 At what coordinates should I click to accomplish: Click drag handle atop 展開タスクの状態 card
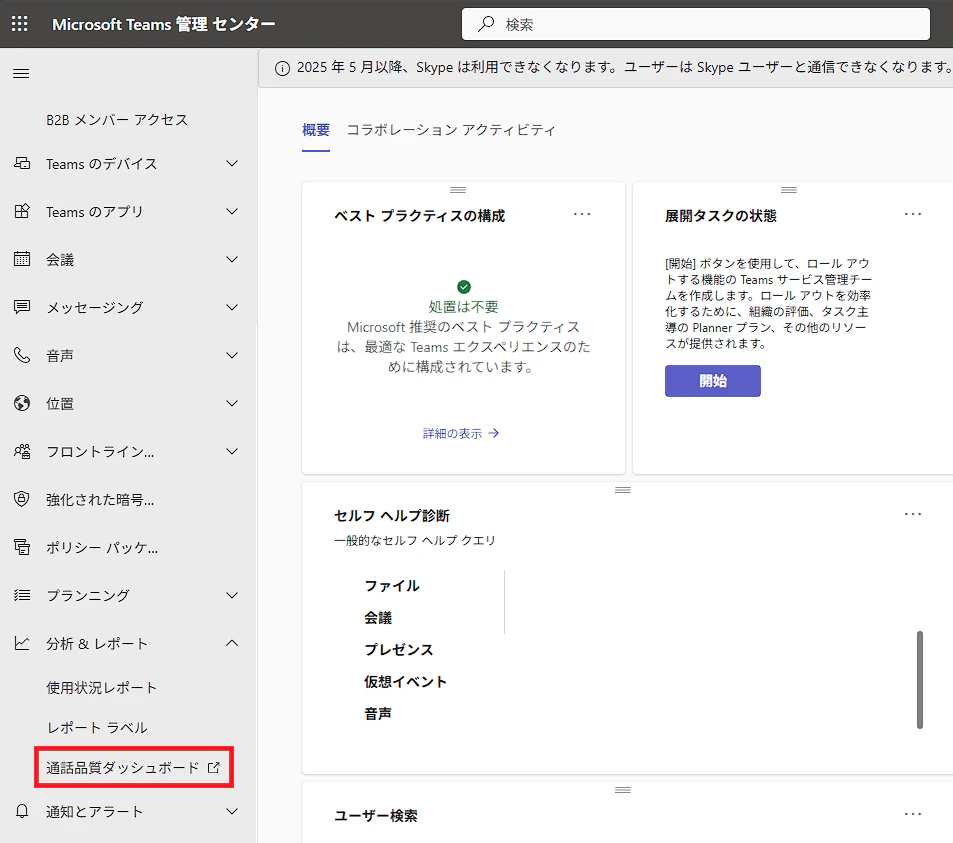click(x=789, y=190)
